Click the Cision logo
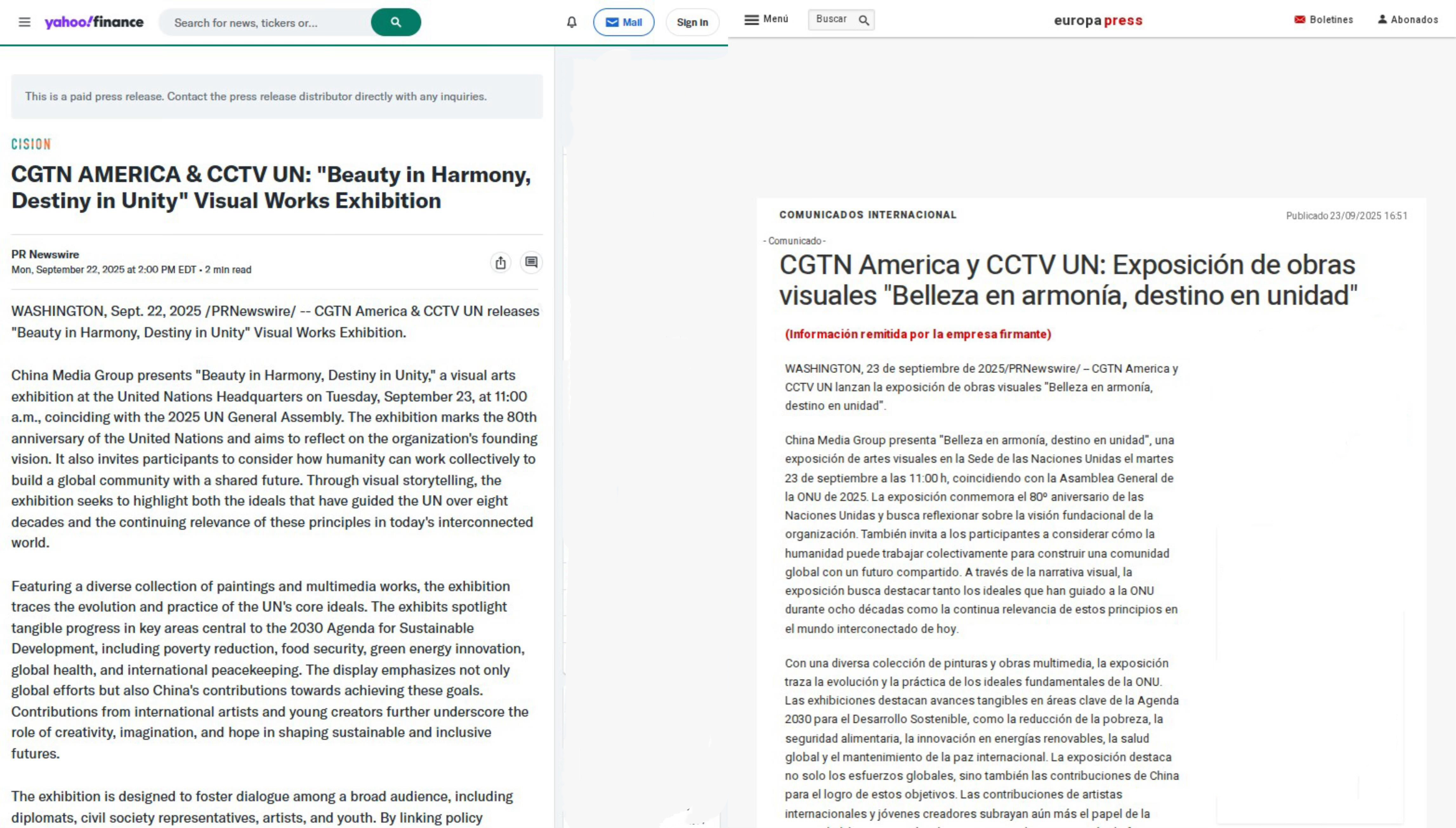This screenshot has height=828, width=1456. pos(31,144)
